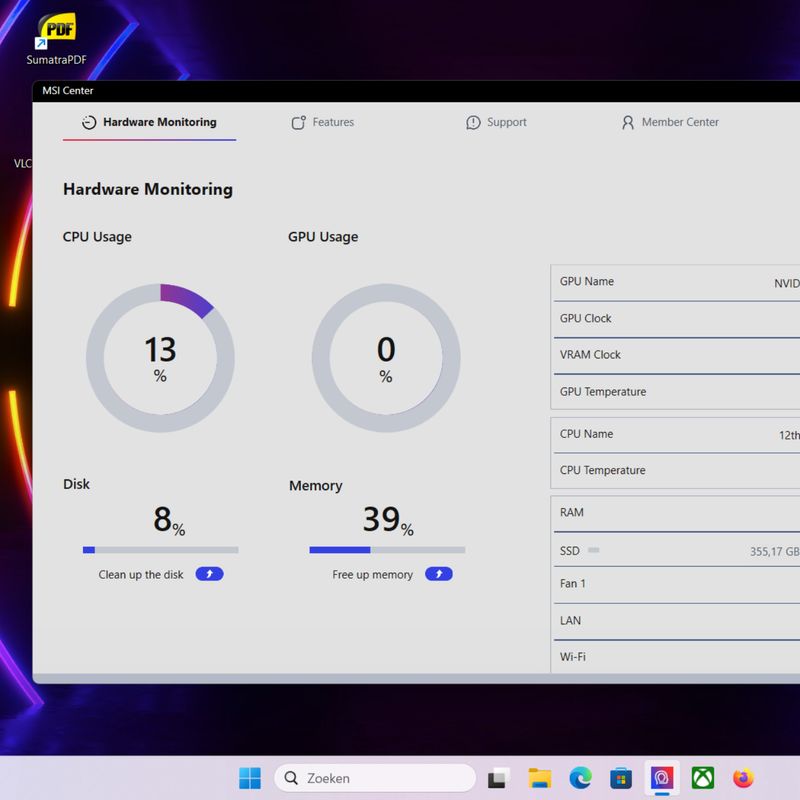Screen dimensions: 800x800
Task: Open the Xbox app from the taskbar
Action: (703, 778)
